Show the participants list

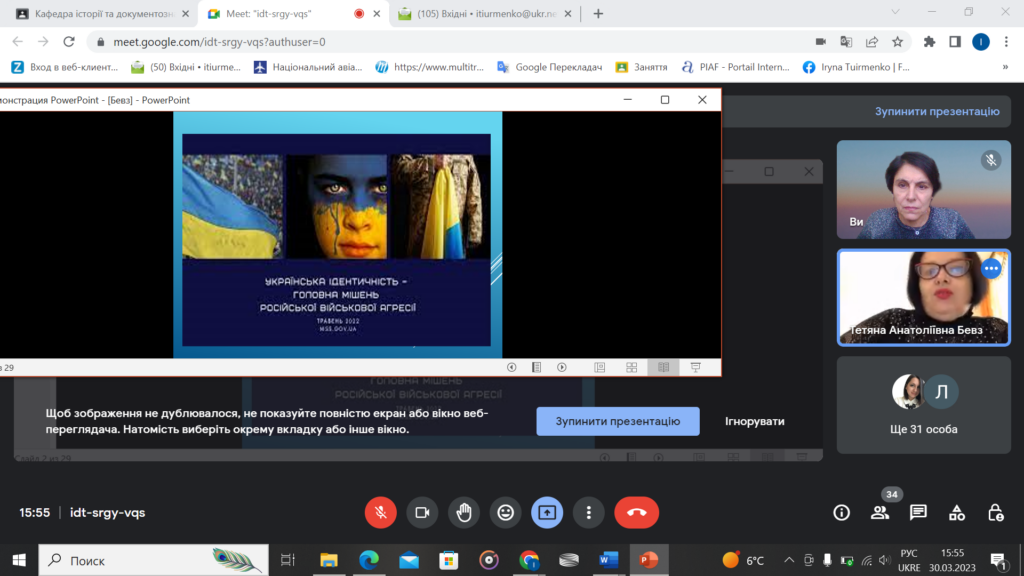[x=880, y=512]
